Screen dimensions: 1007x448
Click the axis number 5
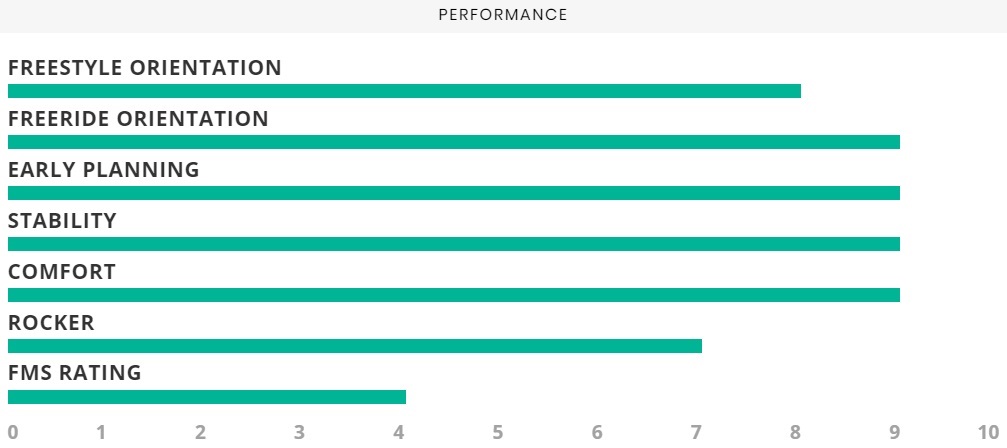pos(498,432)
